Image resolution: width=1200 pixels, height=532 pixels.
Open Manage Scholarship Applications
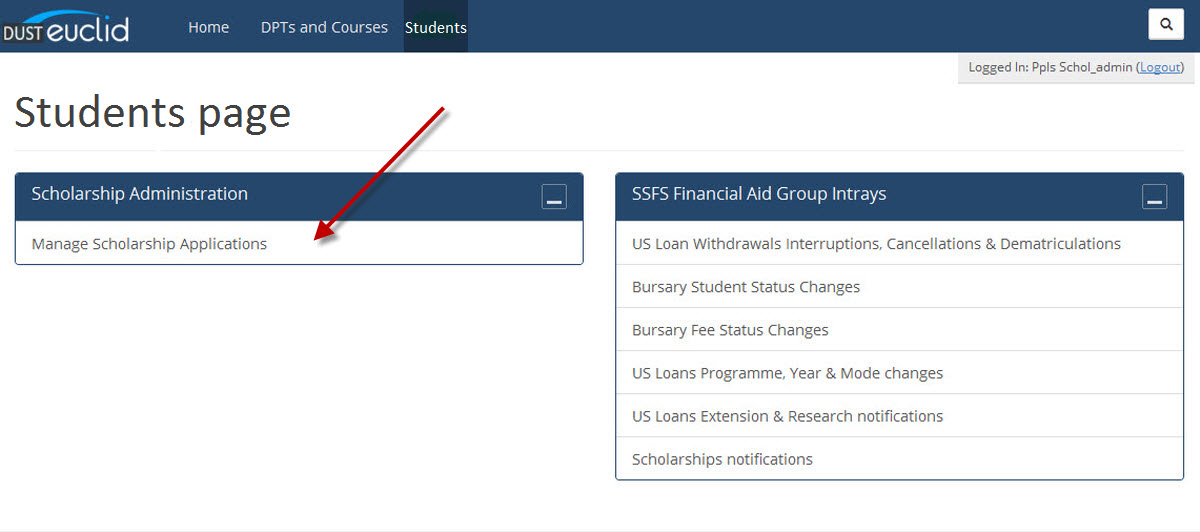pyautogui.click(x=149, y=244)
